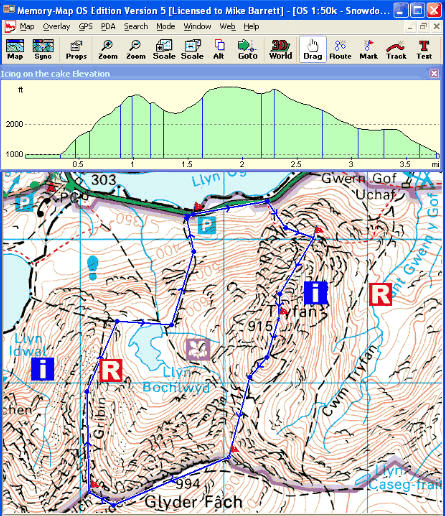Viewport: 445px width, 516px height.
Task: Select the Mark waypoint tool
Action: (368, 49)
